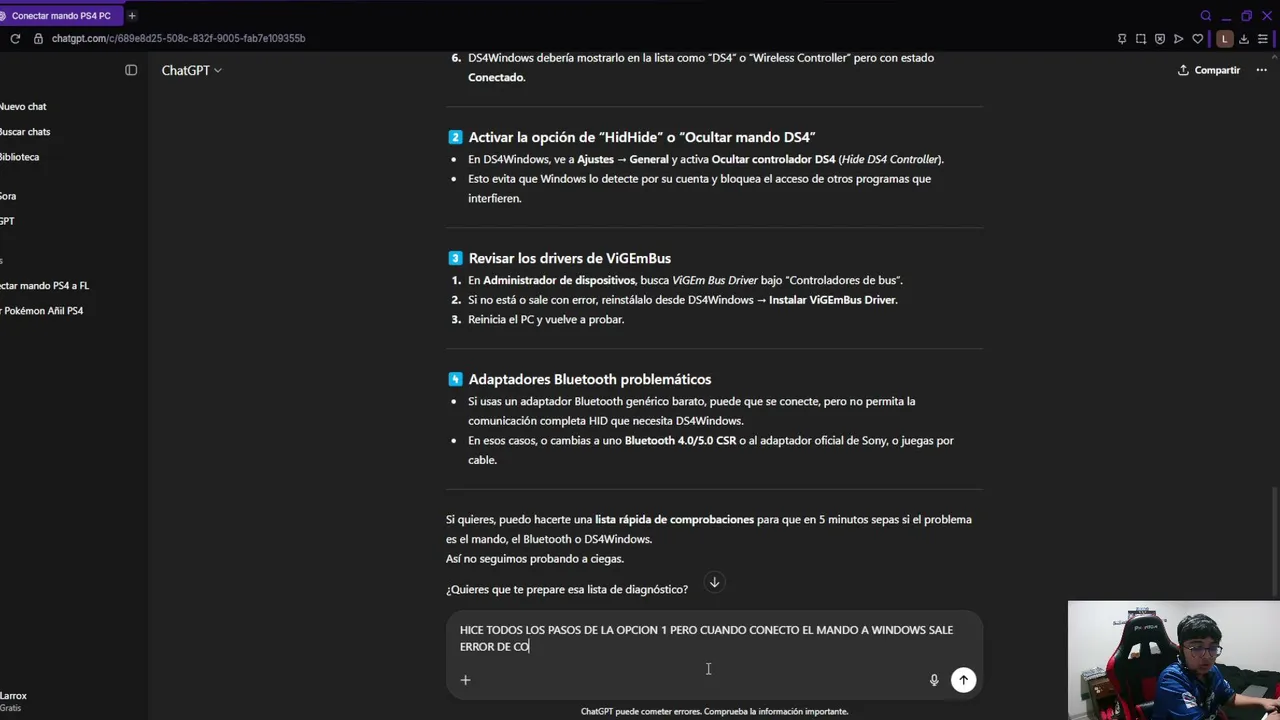1280x720 pixels.
Task: Reload the page with refresh icon
Action: pos(15,39)
